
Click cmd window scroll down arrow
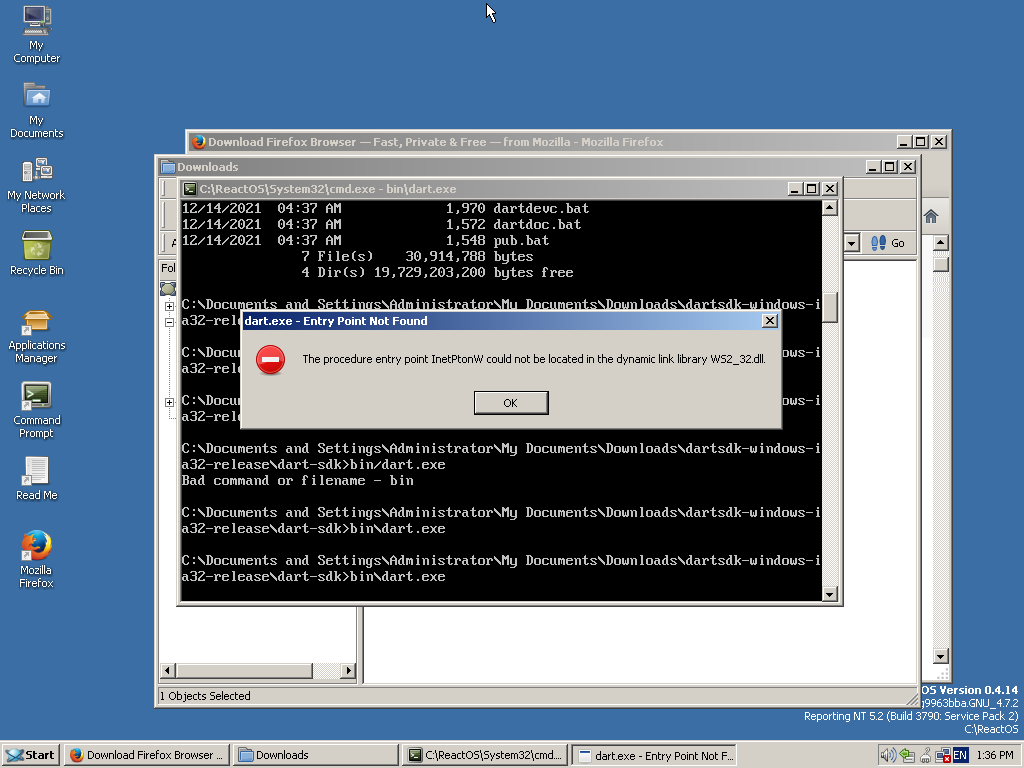(829, 594)
